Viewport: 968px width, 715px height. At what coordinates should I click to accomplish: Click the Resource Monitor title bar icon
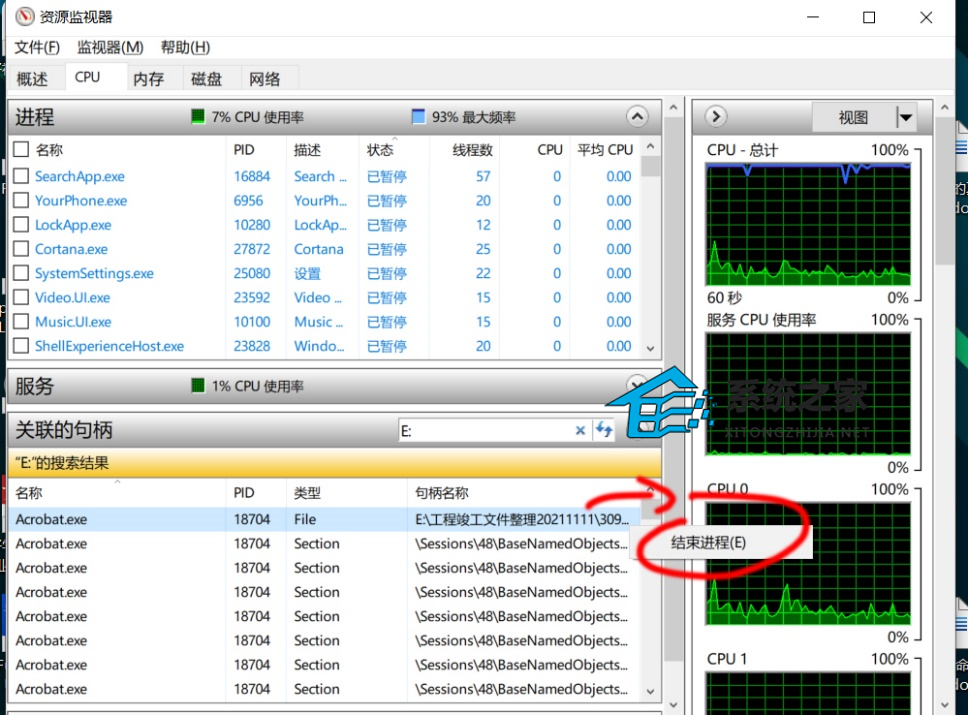point(25,17)
